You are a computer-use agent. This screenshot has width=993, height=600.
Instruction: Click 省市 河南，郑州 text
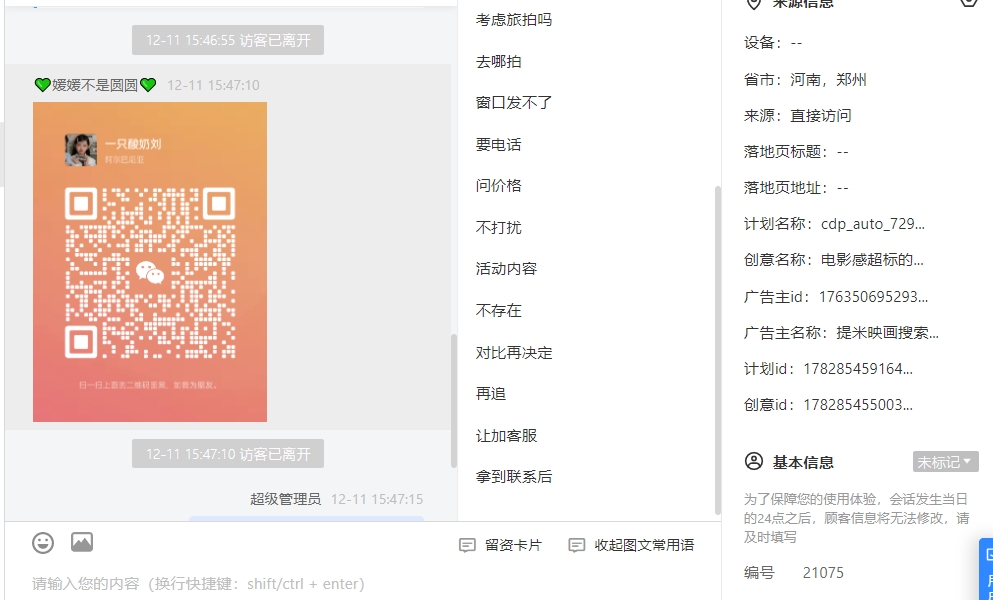point(805,79)
